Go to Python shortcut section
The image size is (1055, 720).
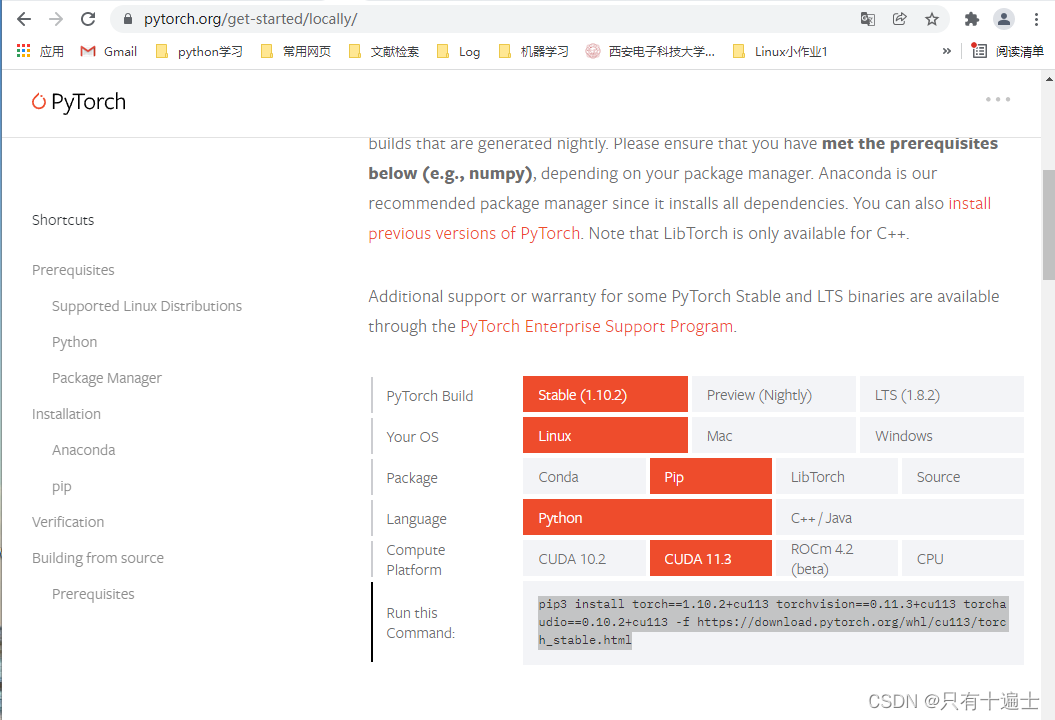point(75,342)
